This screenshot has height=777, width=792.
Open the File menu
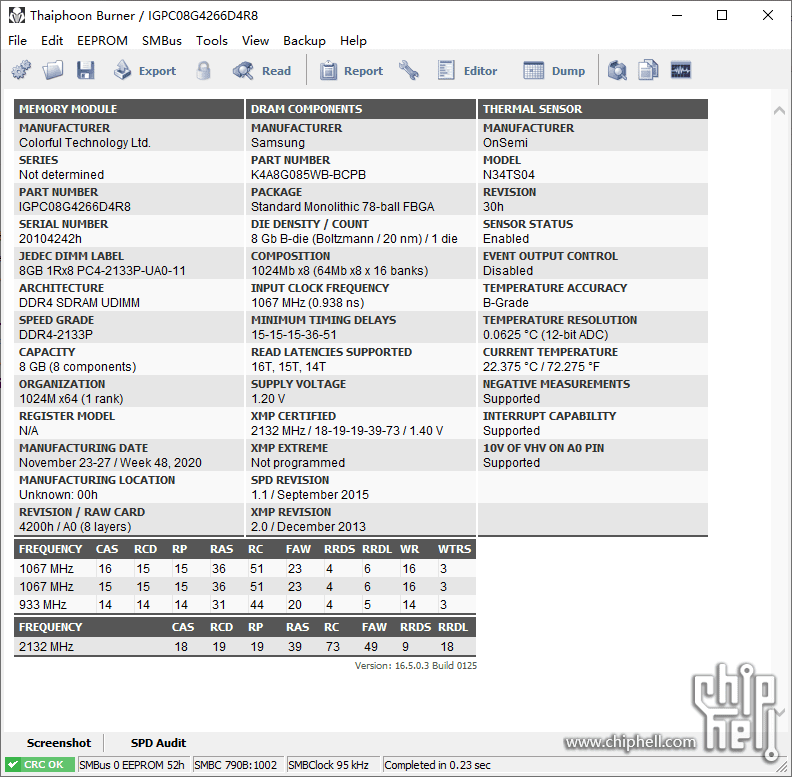(17, 40)
